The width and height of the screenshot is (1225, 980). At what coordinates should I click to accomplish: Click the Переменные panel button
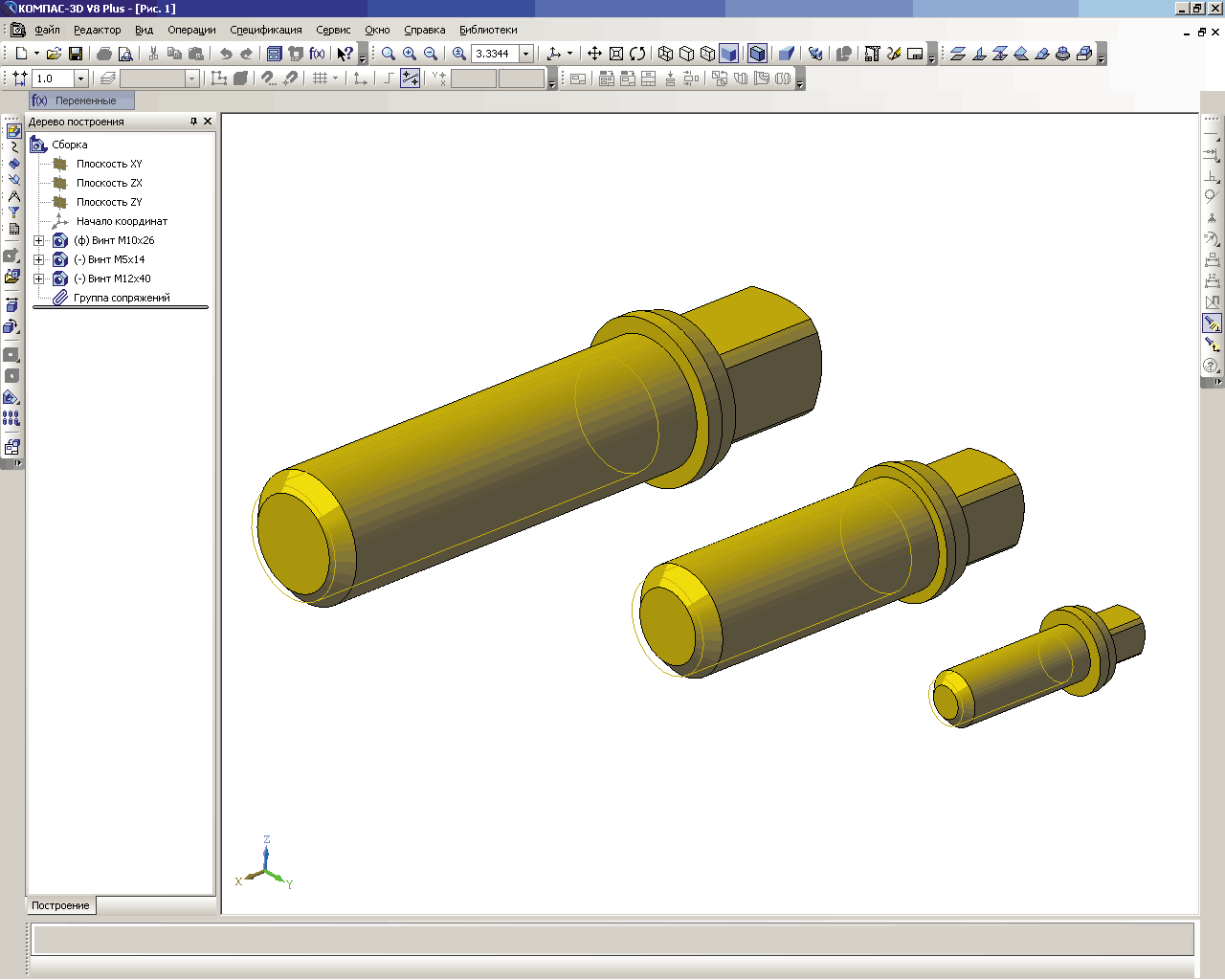tap(82, 100)
